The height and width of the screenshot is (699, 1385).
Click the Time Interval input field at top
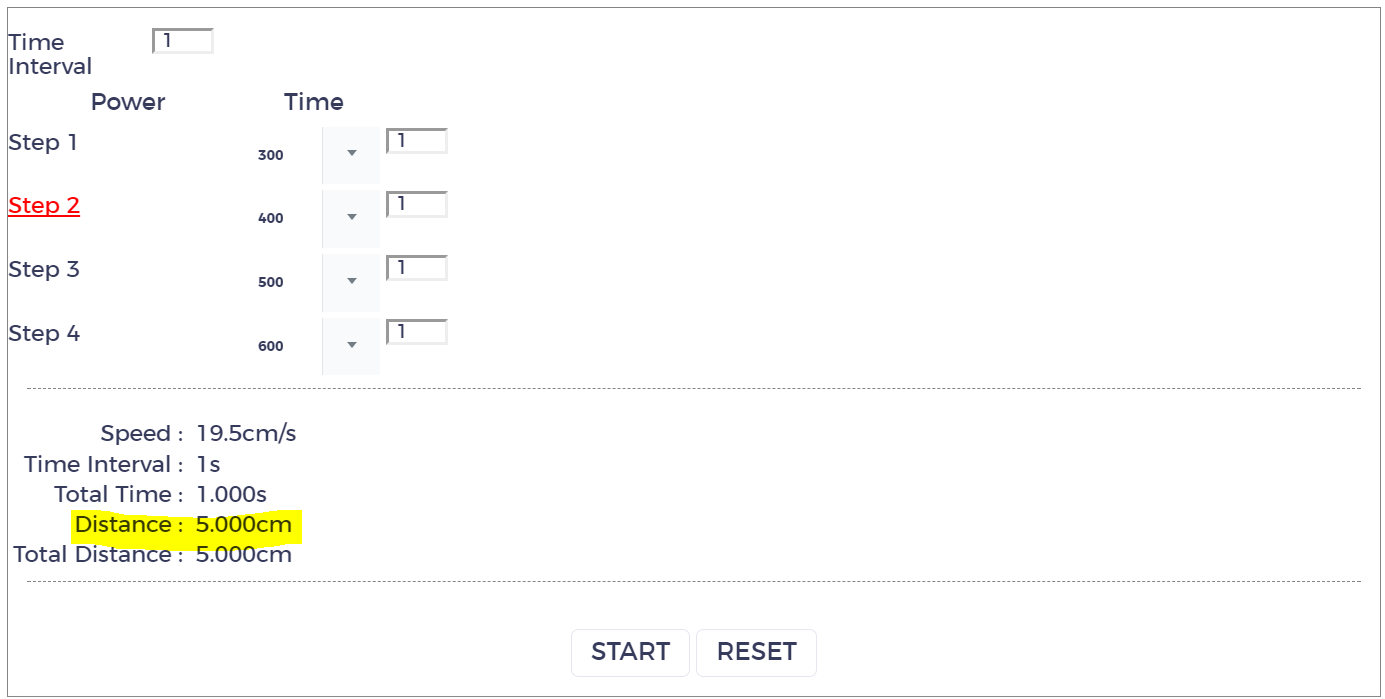pyautogui.click(x=183, y=41)
